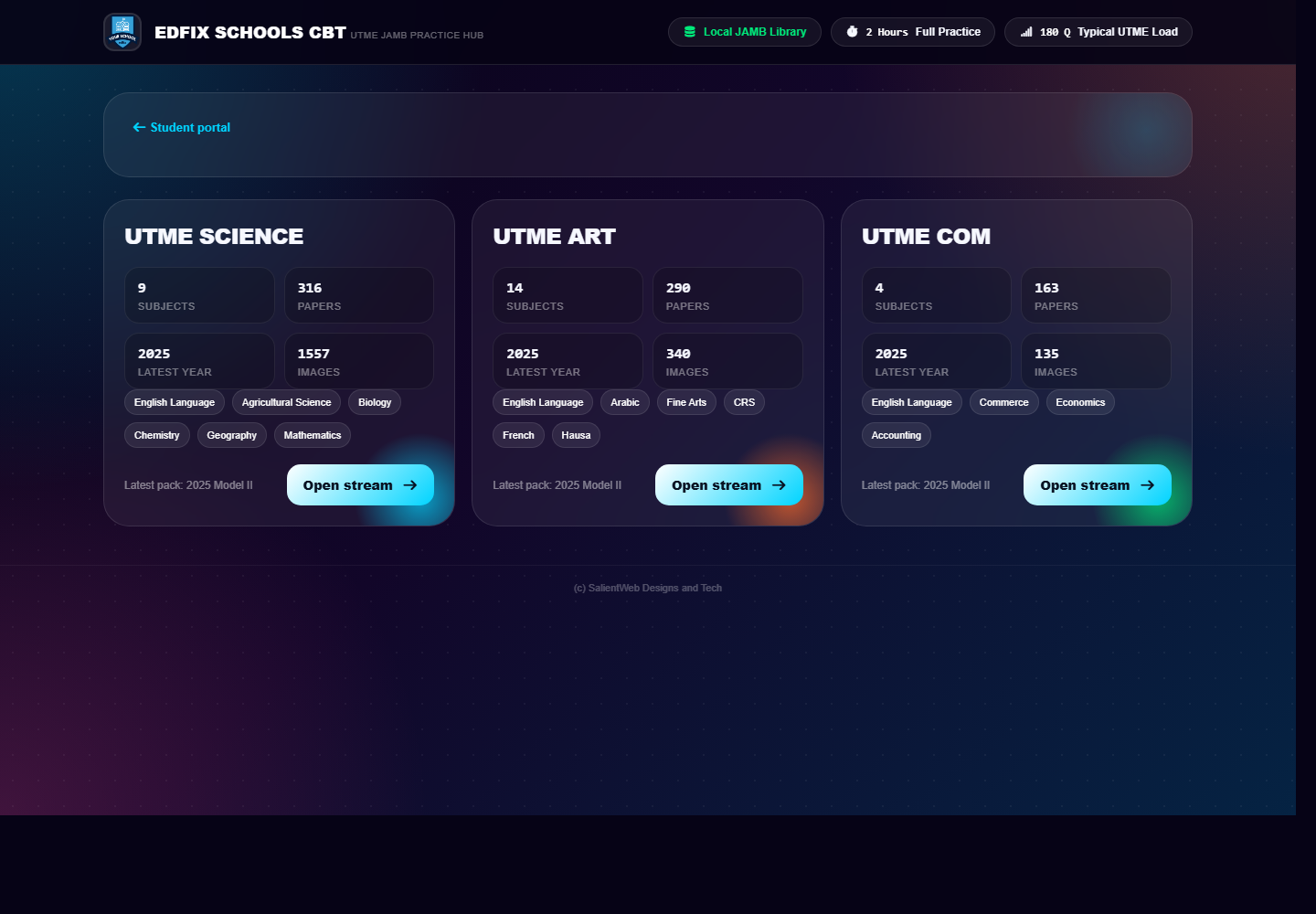This screenshot has height=914, width=1316.
Task: Click the signal bars icon beside 180 Q
Action: click(x=1026, y=32)
